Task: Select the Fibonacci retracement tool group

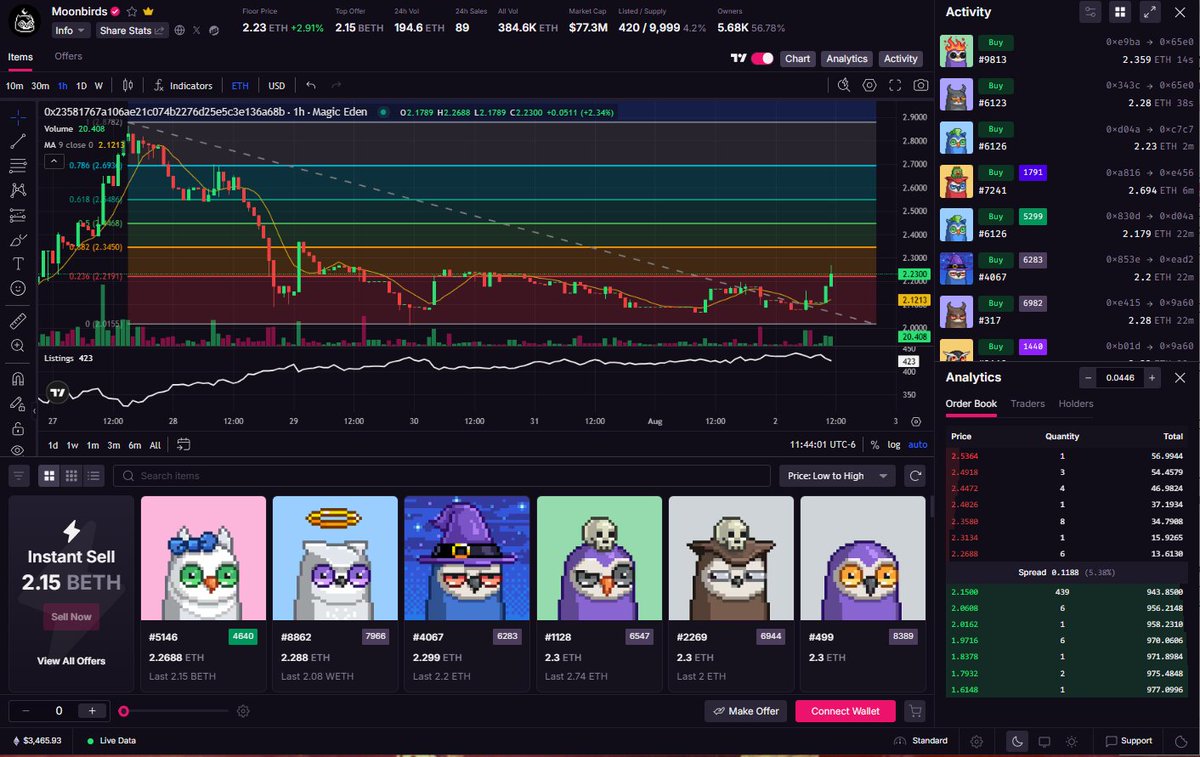Action: click(18, 165)
